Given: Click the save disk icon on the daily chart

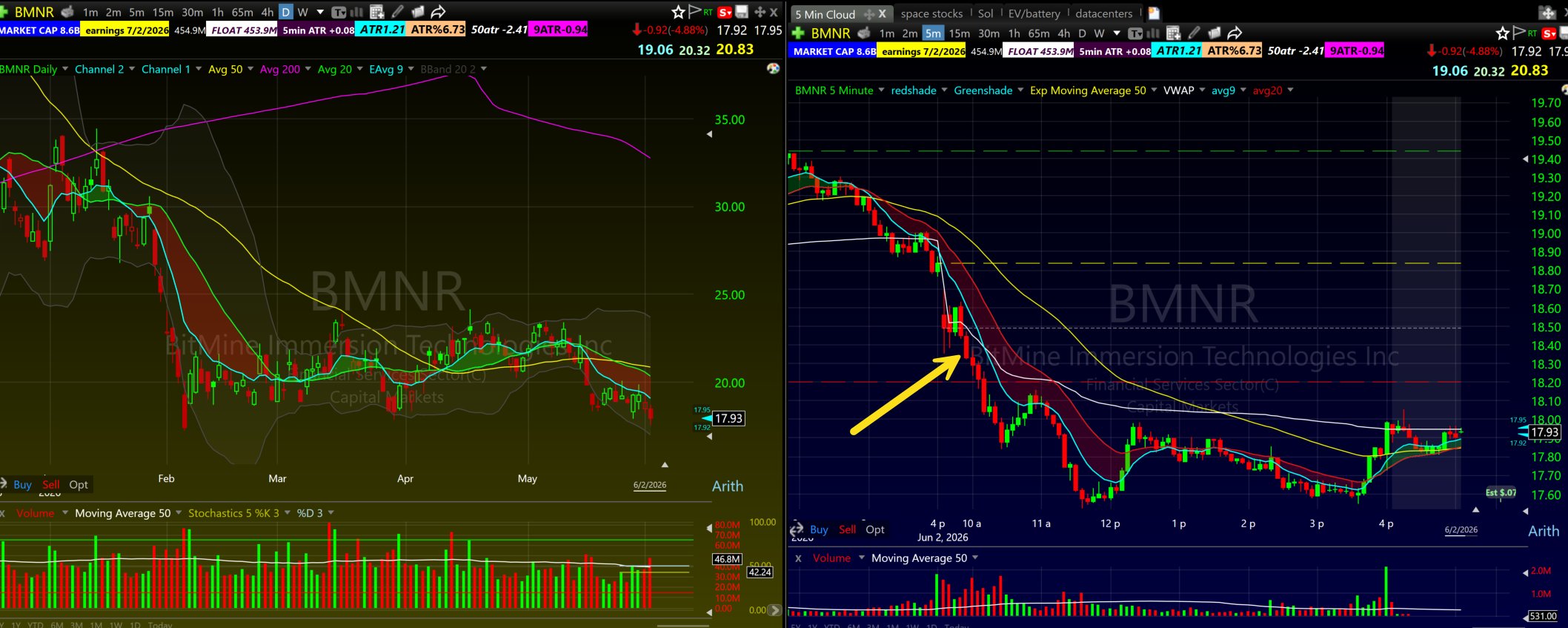Looking at the screenshot, I should 742,12.
